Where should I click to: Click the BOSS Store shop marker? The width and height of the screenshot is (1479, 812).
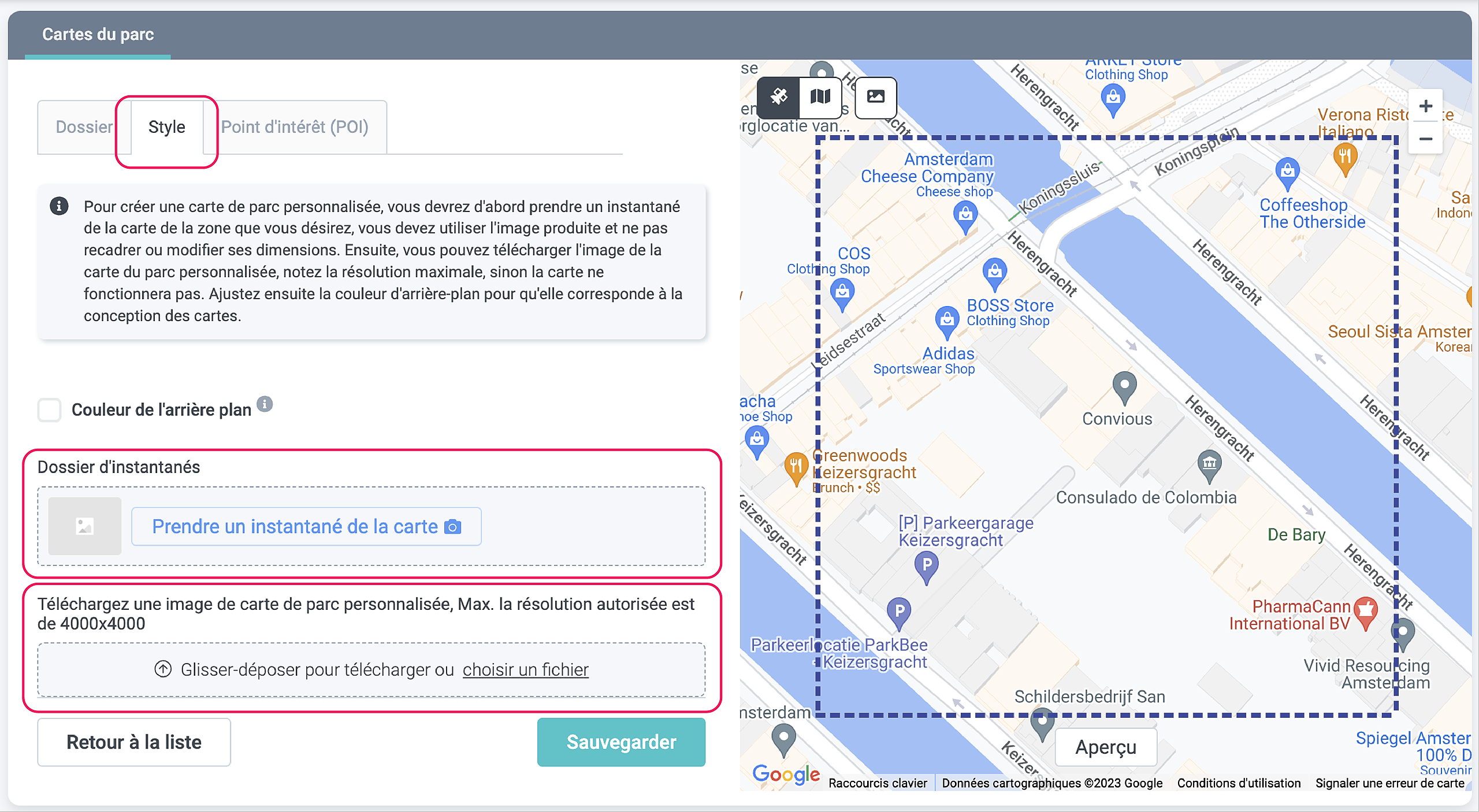click(x=994, y=271)
